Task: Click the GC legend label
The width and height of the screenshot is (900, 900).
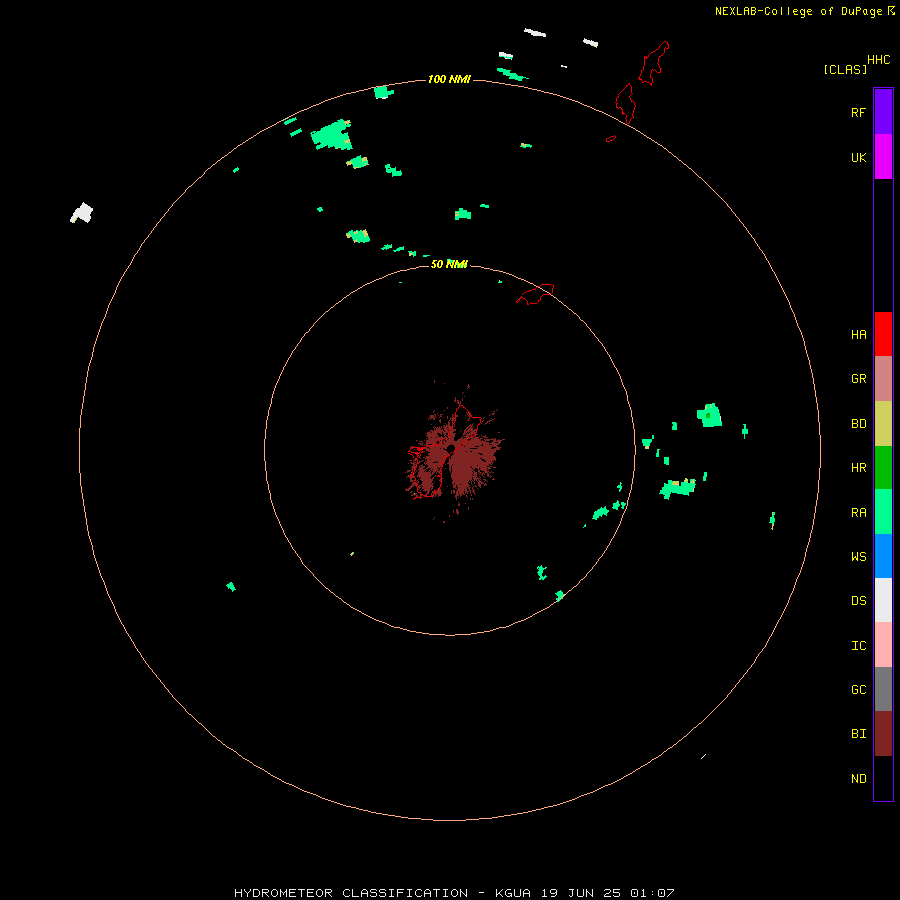Action: pos(858,689)
